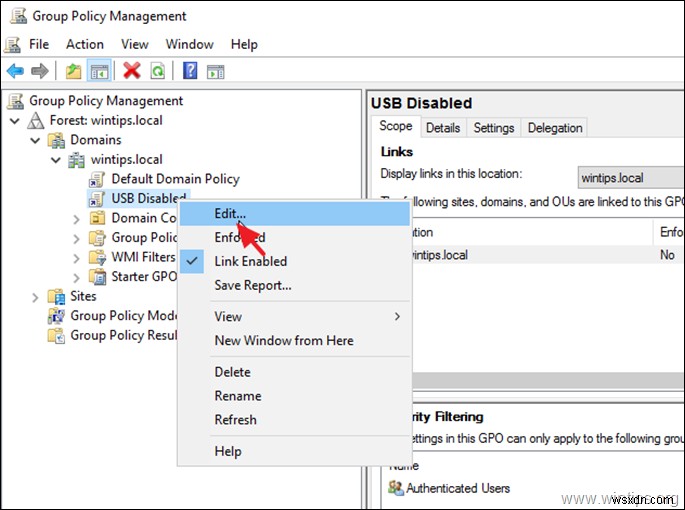Image resolution: width=685 pixels, height=510 pixels.
Task: Expand the Domain Controllers node
Action: point(76,219)
